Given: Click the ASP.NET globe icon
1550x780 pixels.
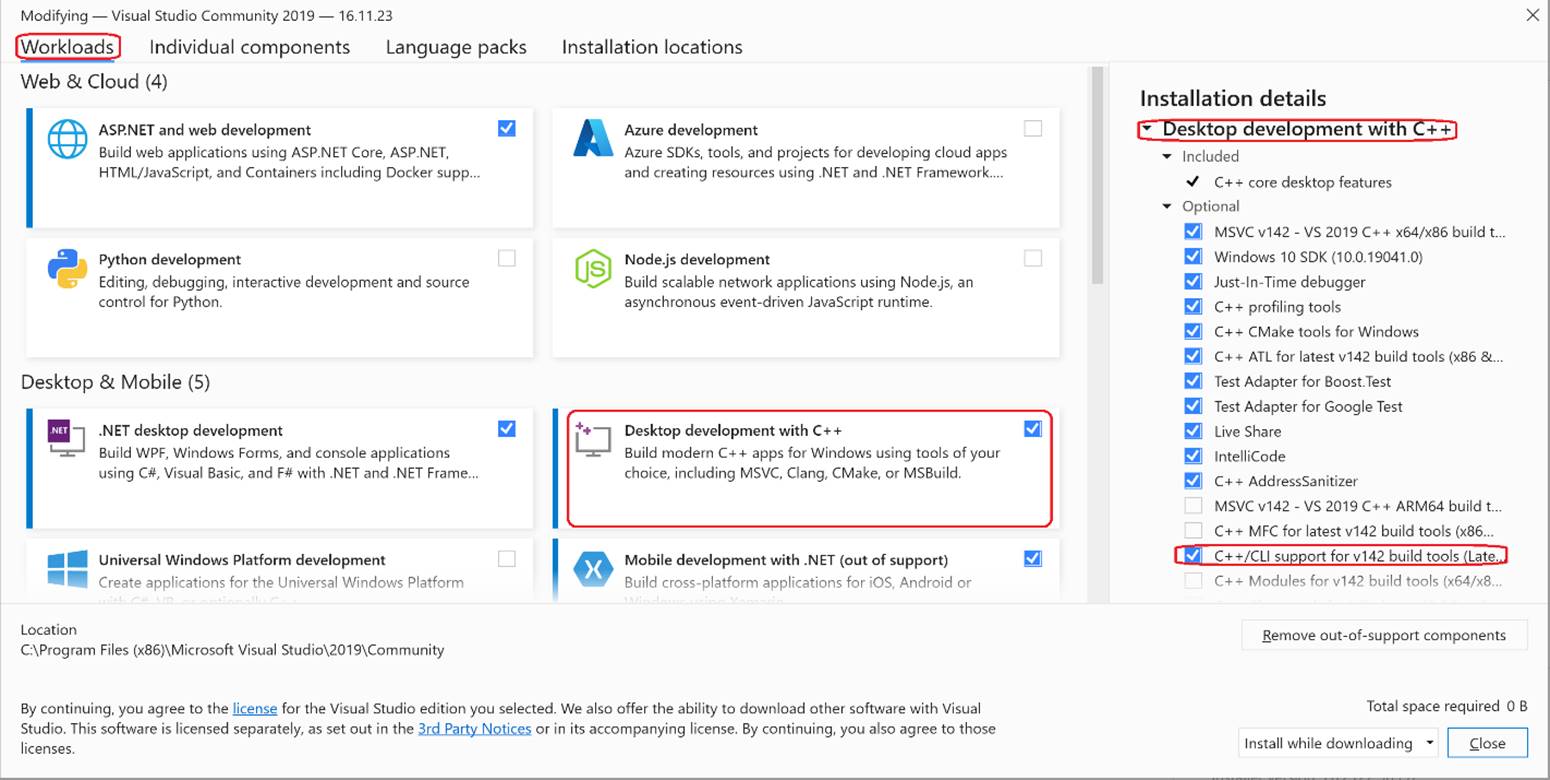Looking at the screenshot, I should [68, 140].
